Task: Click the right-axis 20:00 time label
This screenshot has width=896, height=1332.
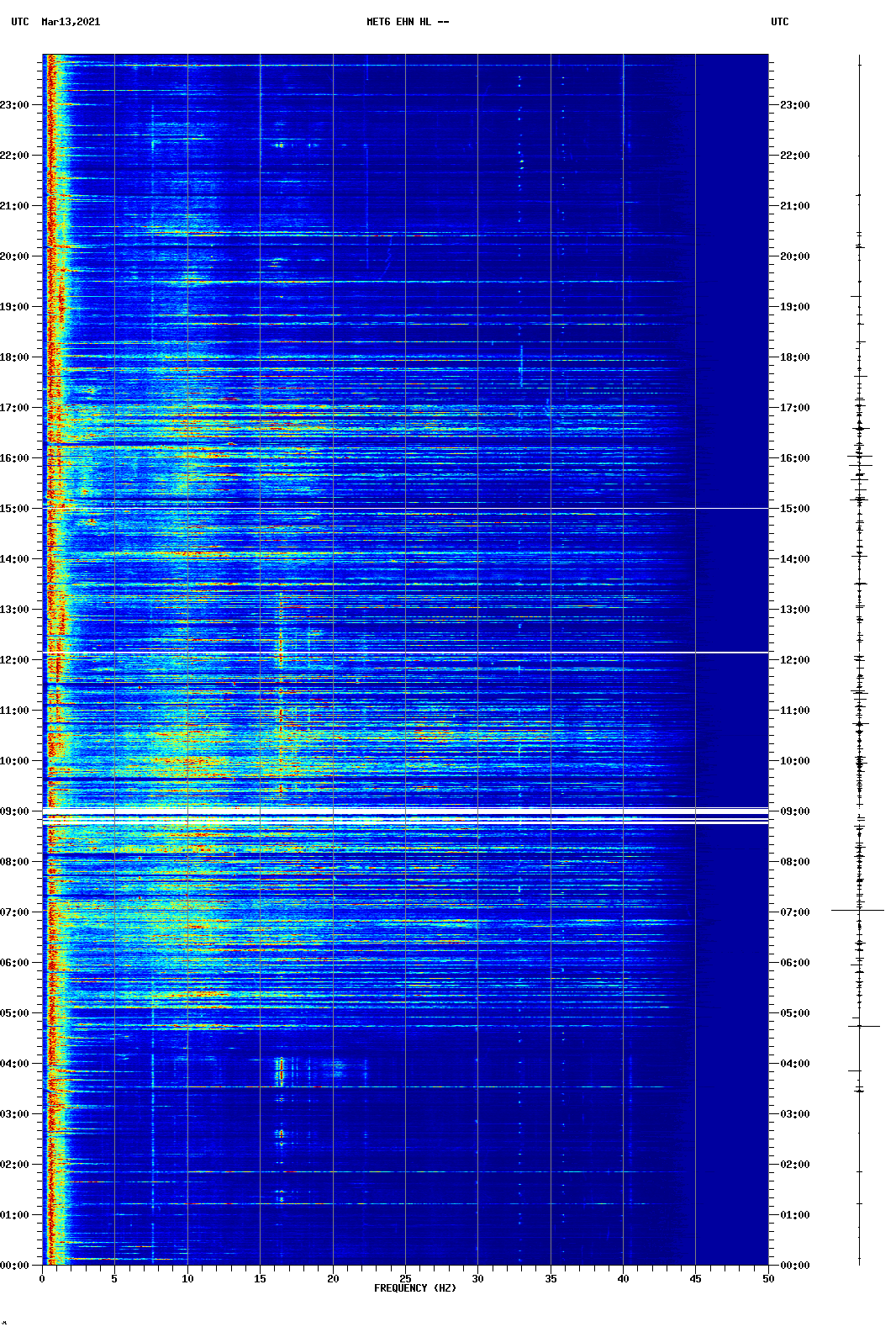Action: [794, 256]
